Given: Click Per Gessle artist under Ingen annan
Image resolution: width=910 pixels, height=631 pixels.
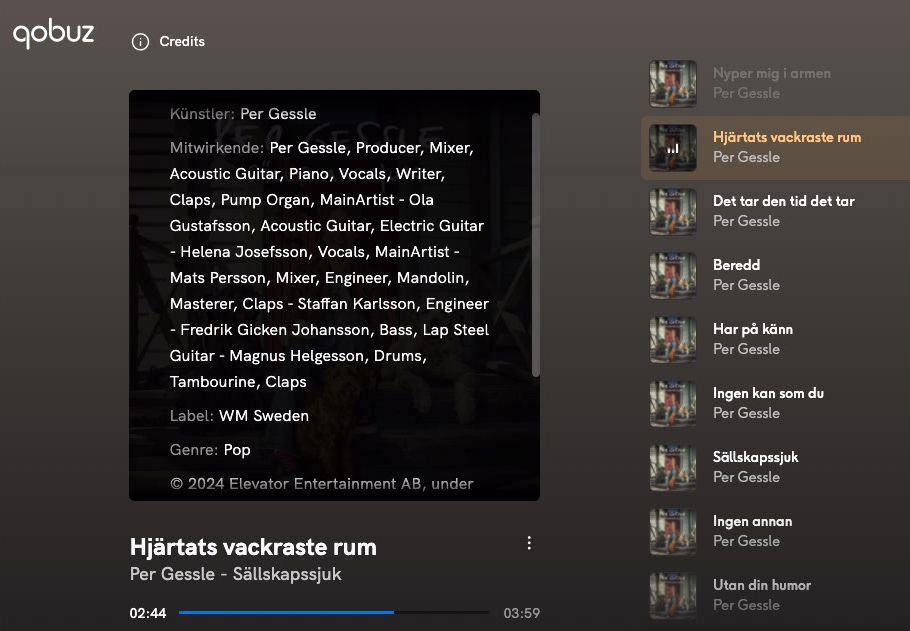Looking at the screenshot, I should click(746, 541).
